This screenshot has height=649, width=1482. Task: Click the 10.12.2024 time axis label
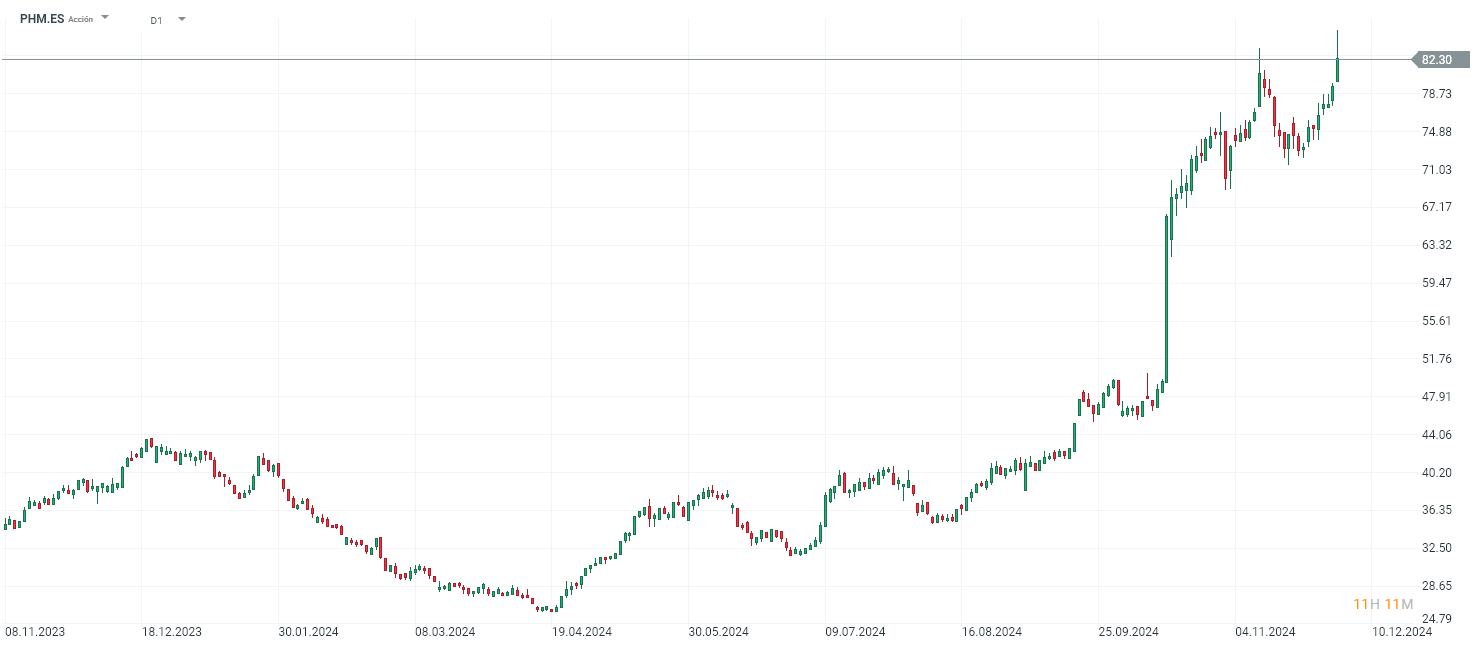click(x=1401, y=632)
